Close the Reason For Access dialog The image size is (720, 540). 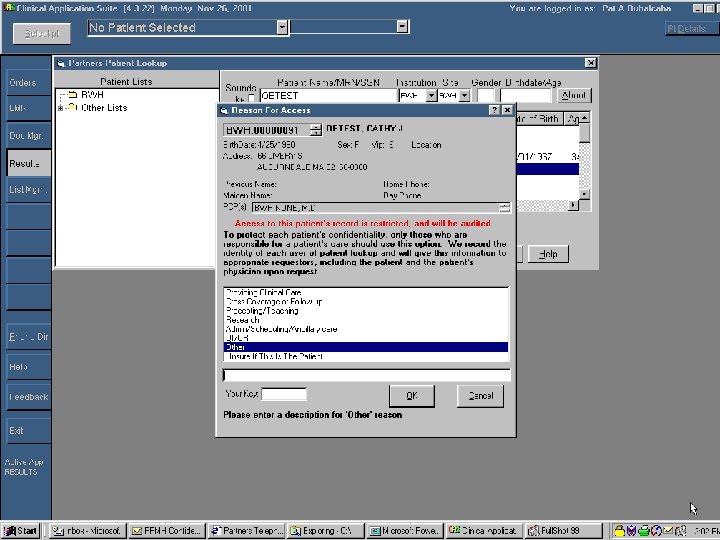click(x=507, y=110)
